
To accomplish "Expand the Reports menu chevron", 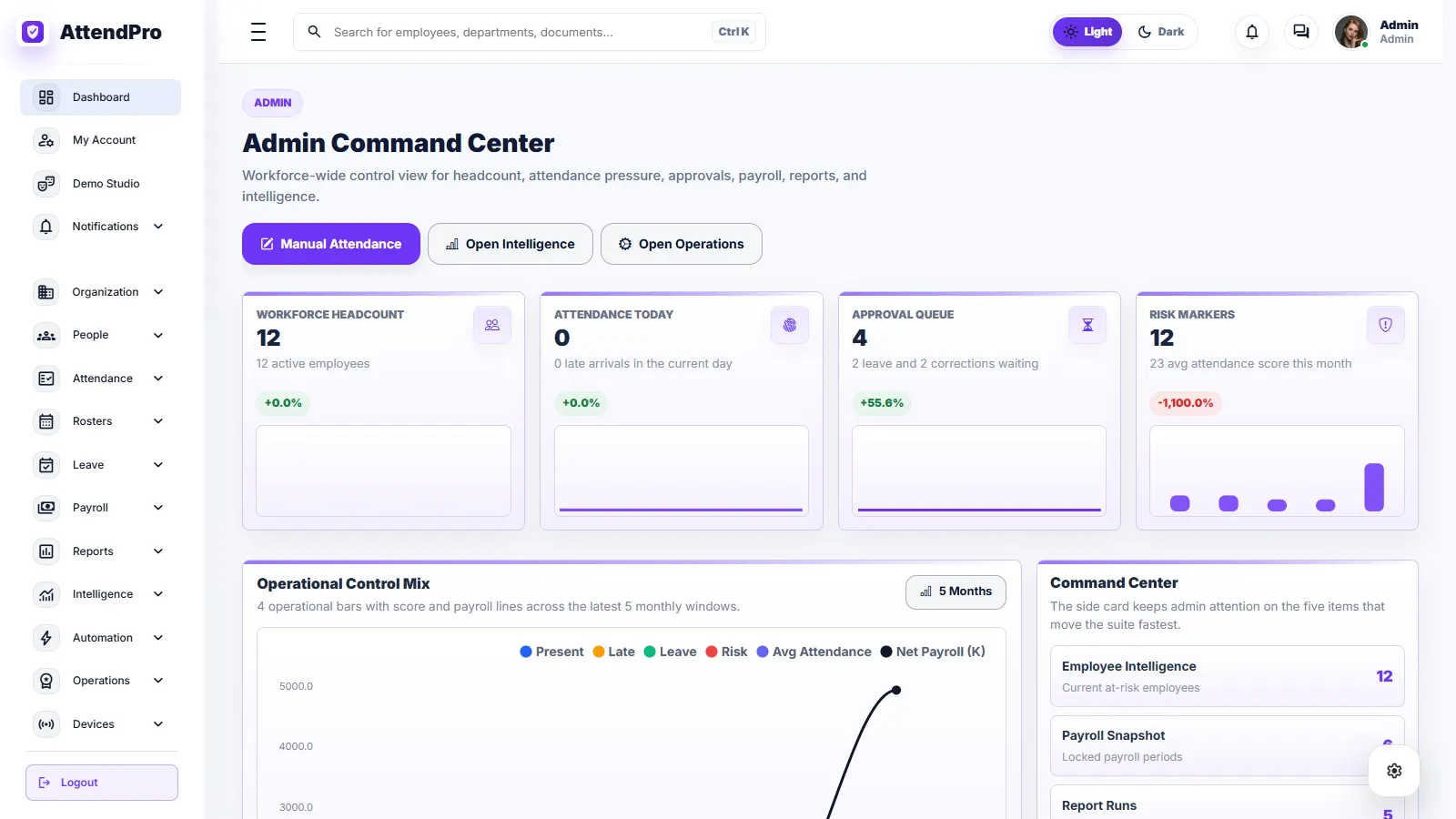I will (x=158, y=551).
